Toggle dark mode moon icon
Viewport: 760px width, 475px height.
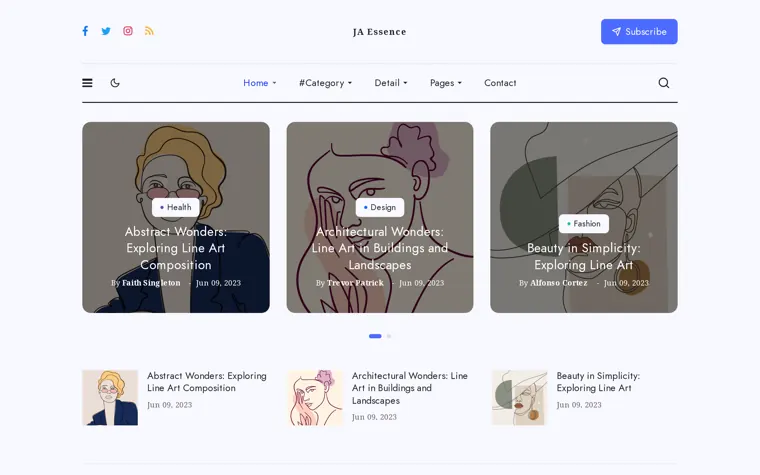[115, 83]
